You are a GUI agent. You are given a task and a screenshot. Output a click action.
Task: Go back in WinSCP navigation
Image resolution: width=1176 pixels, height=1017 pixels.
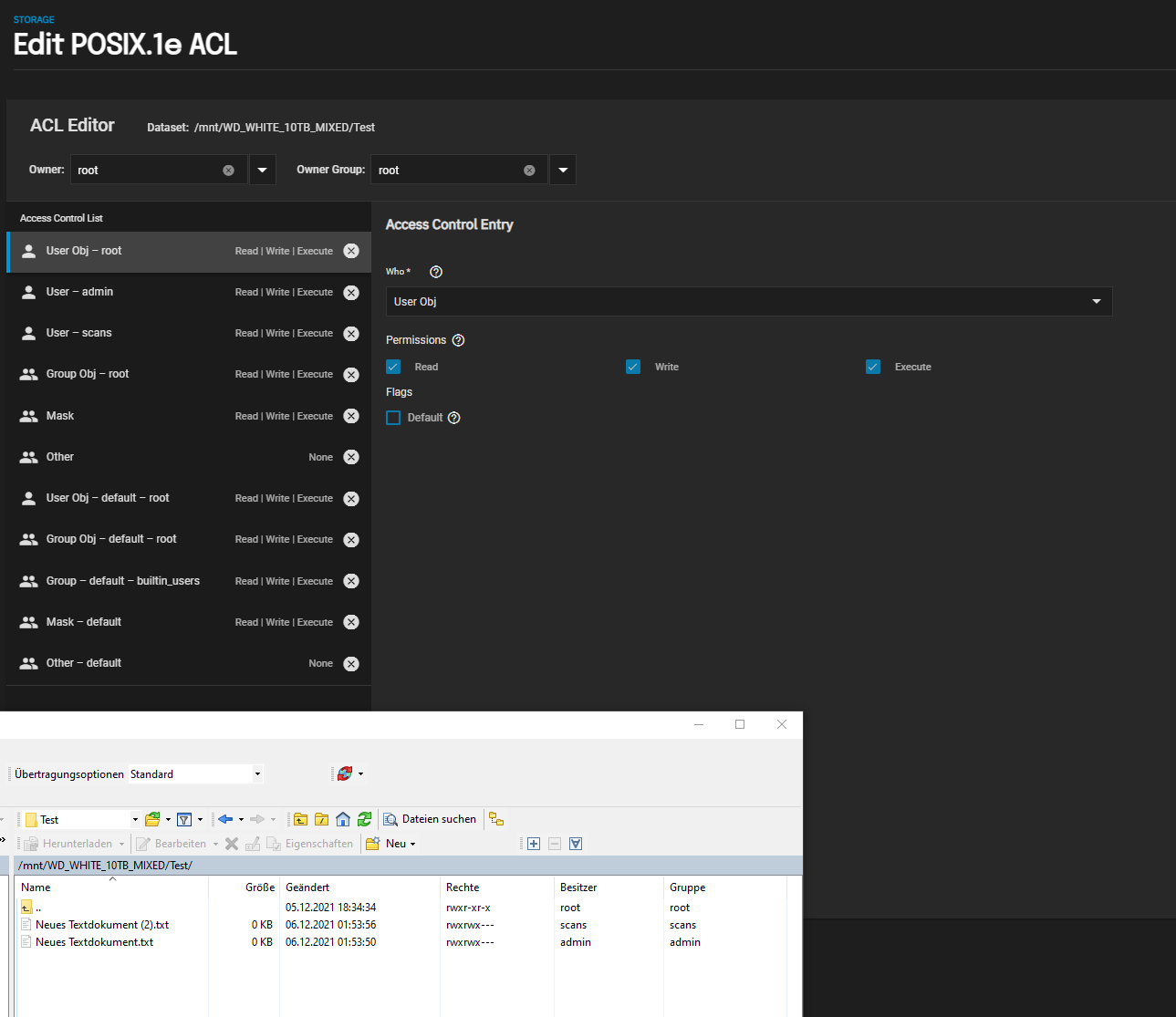coord(225,819)
